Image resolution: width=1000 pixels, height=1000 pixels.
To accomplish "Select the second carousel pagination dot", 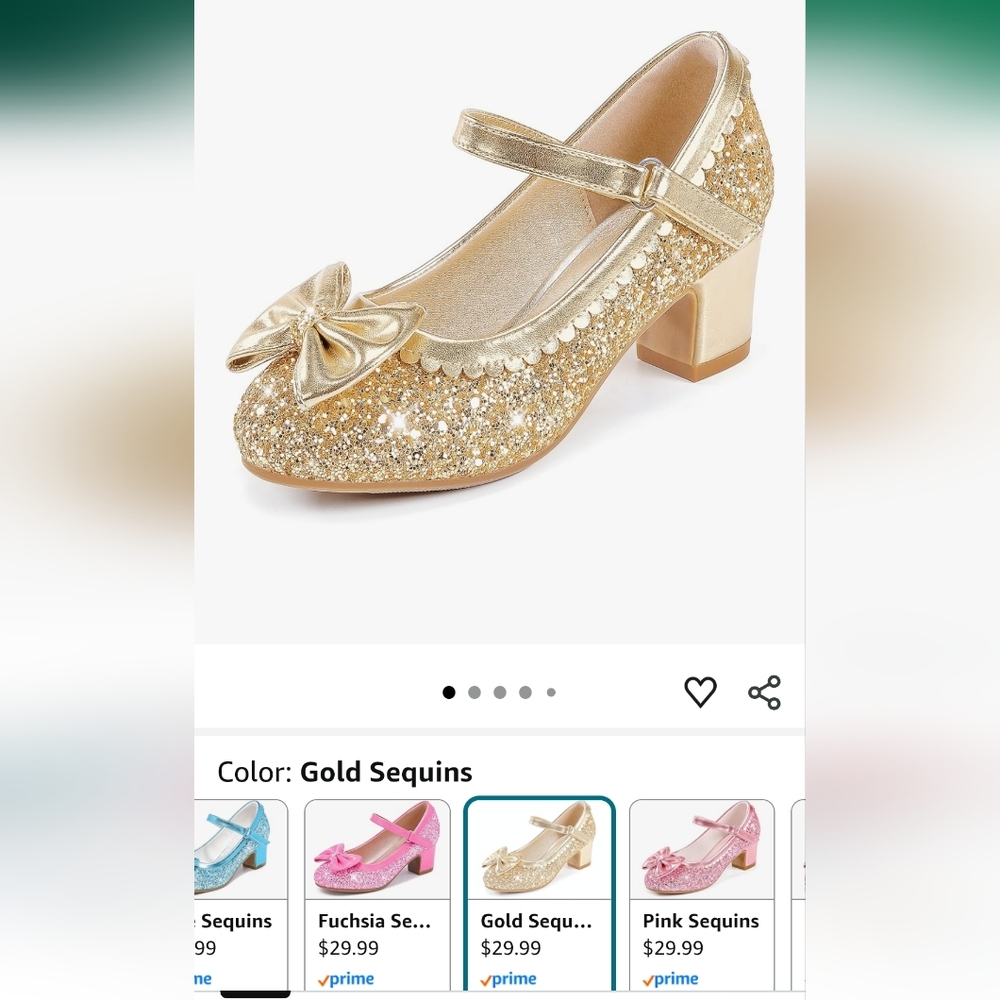I will pyautogui.click(x=475, y=691).
